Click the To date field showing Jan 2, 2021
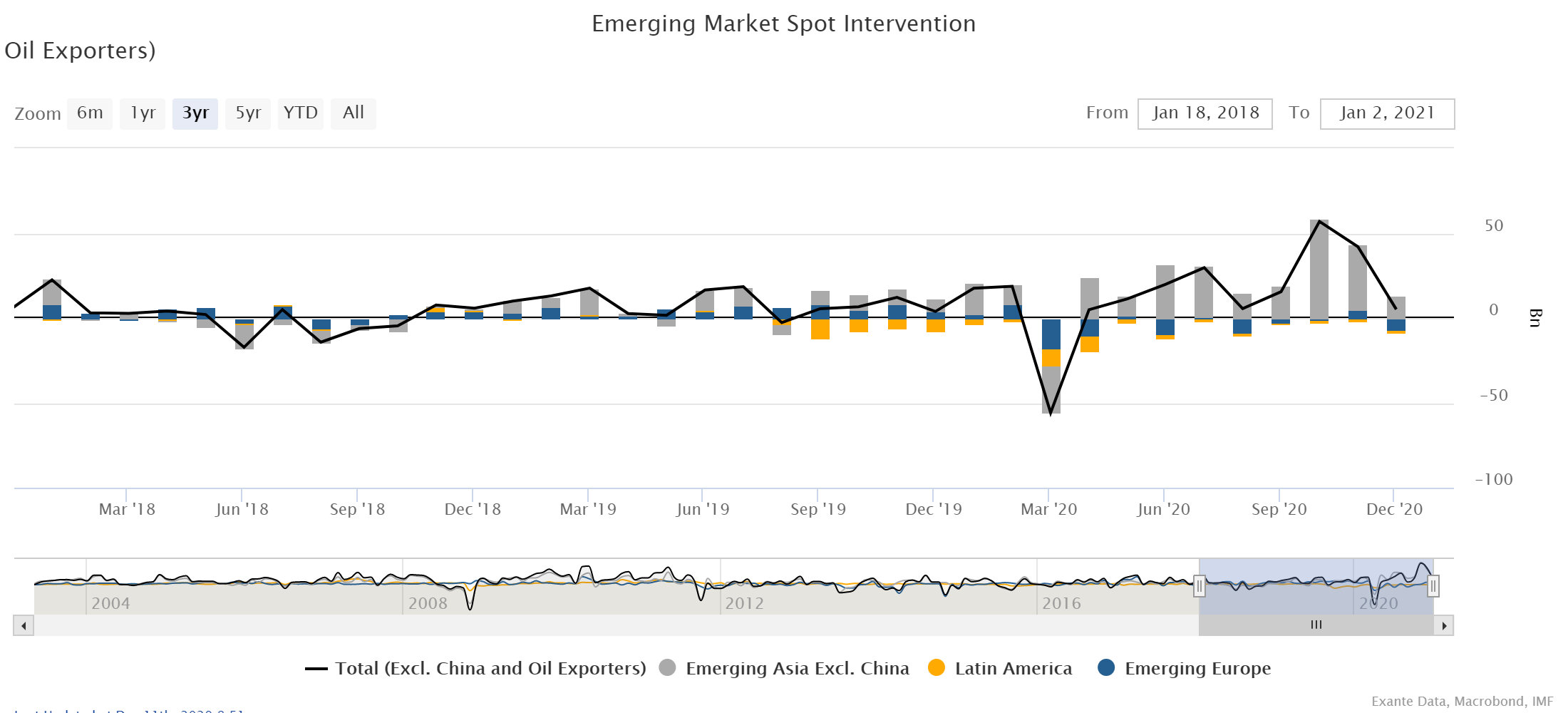The height and width of the screenshot is (713, 1568). point(1386,113)
